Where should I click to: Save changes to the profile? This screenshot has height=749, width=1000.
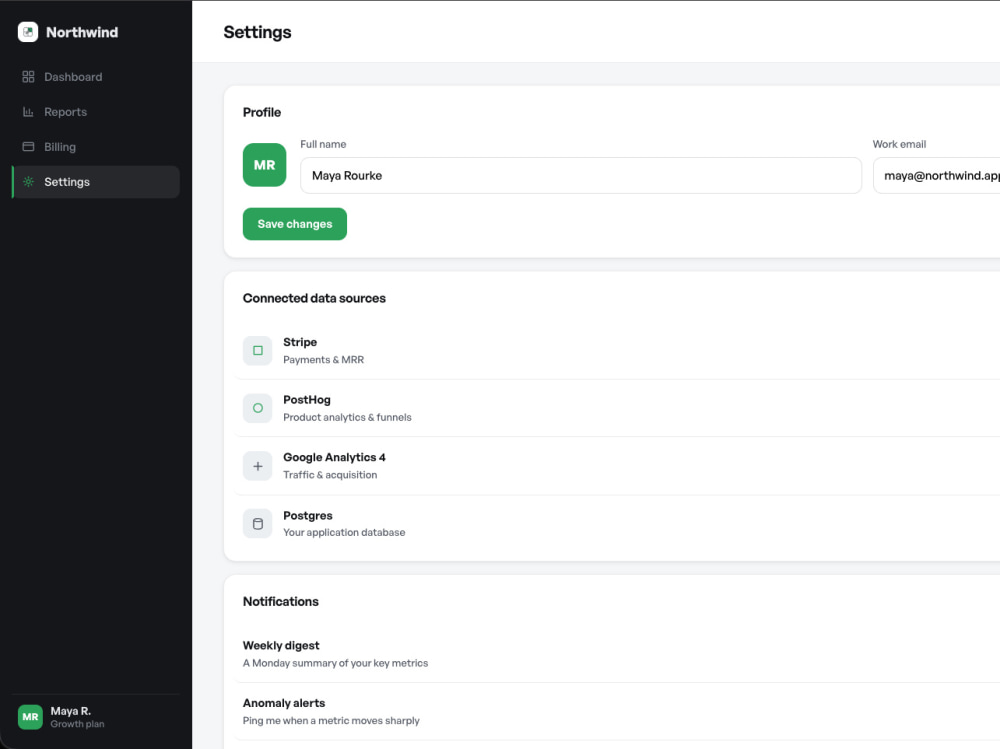click(x=295, y=224)
